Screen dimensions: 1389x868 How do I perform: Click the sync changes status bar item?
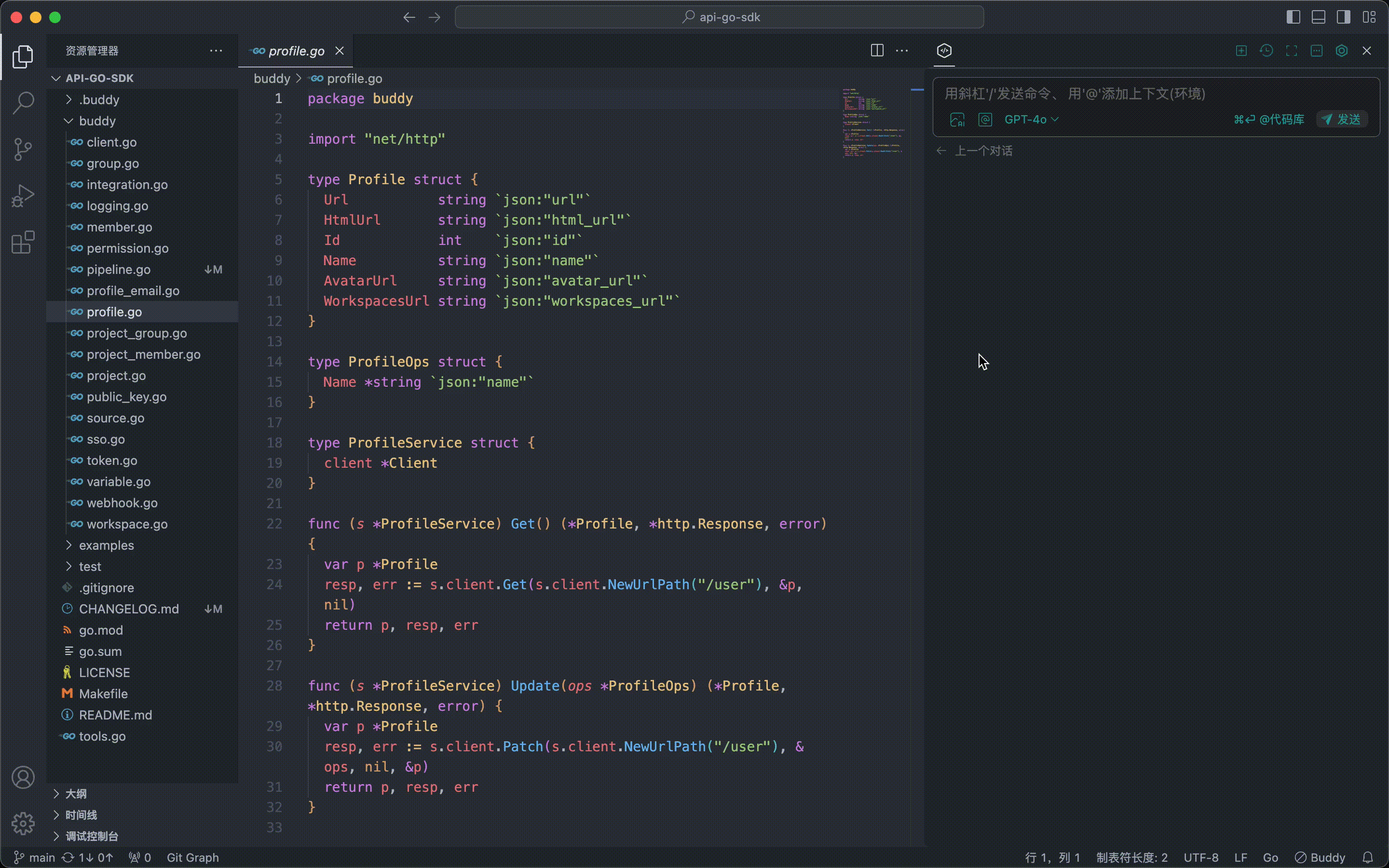(88, 857)
